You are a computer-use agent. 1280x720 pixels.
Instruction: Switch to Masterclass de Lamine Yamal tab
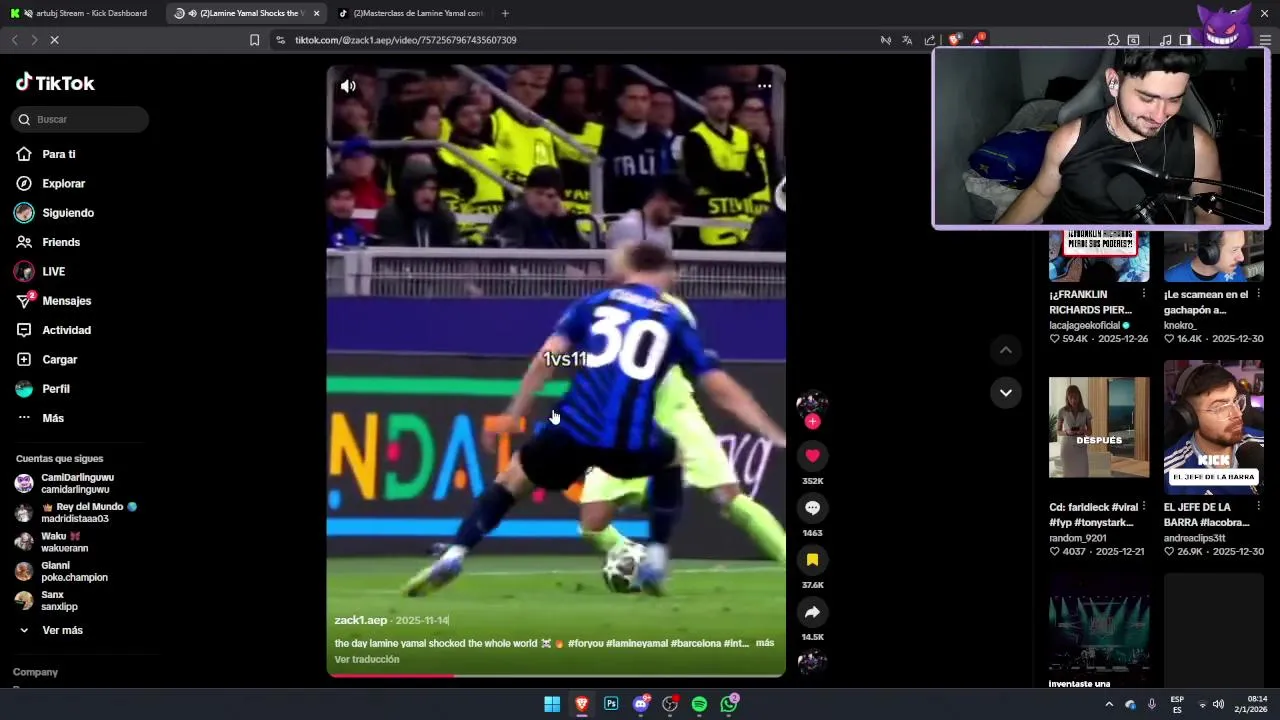click(410, 13)
